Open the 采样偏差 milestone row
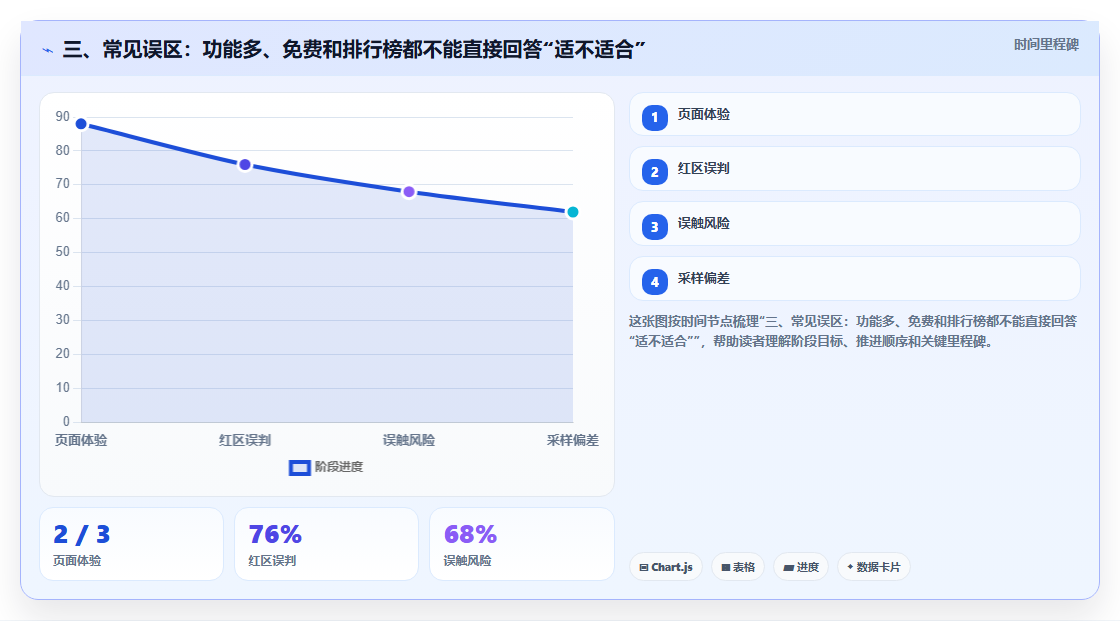1120x621 pixels. point(854,279)
